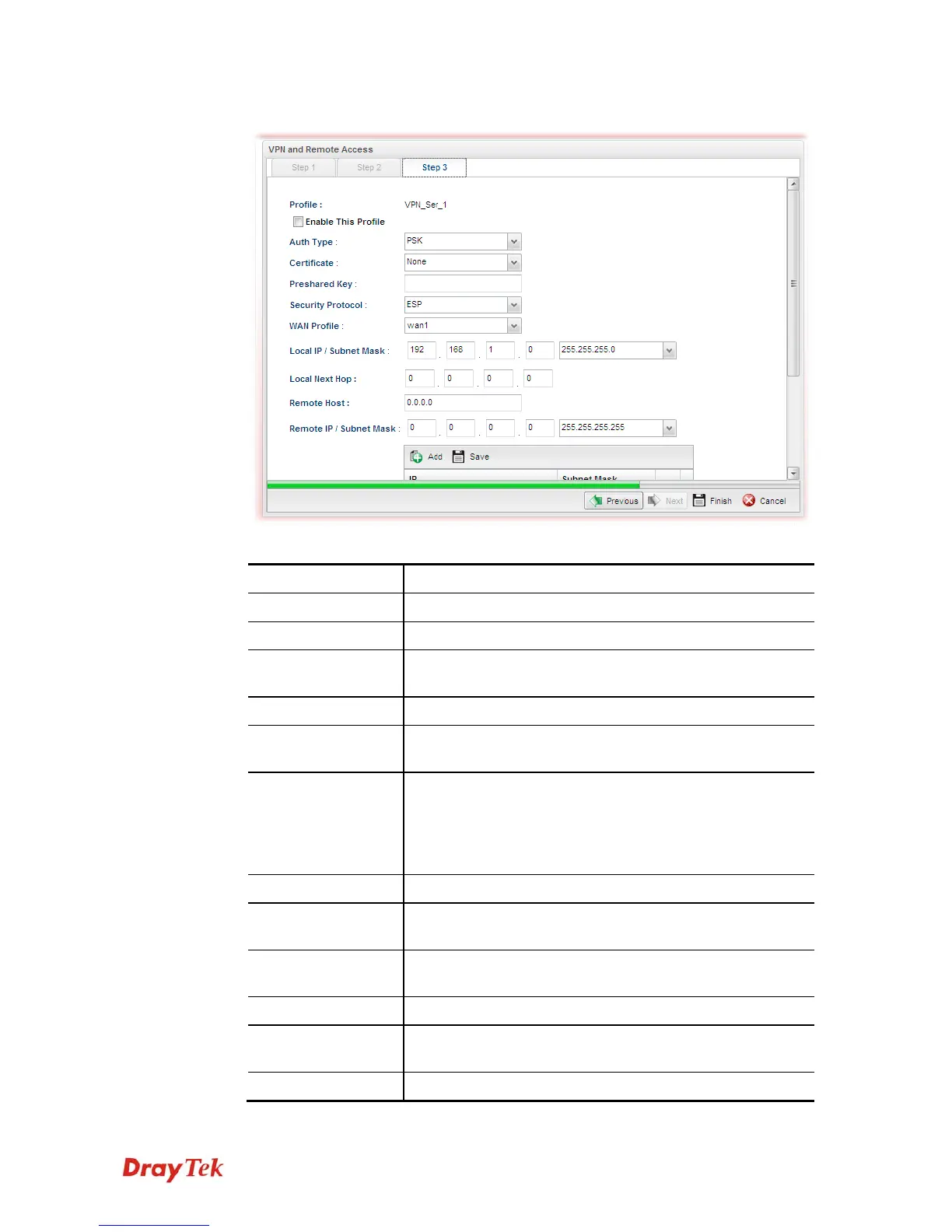Screen dimensions: 952x1232
Task: Switch to the Step 2 tab
Action: click(369, 167)
